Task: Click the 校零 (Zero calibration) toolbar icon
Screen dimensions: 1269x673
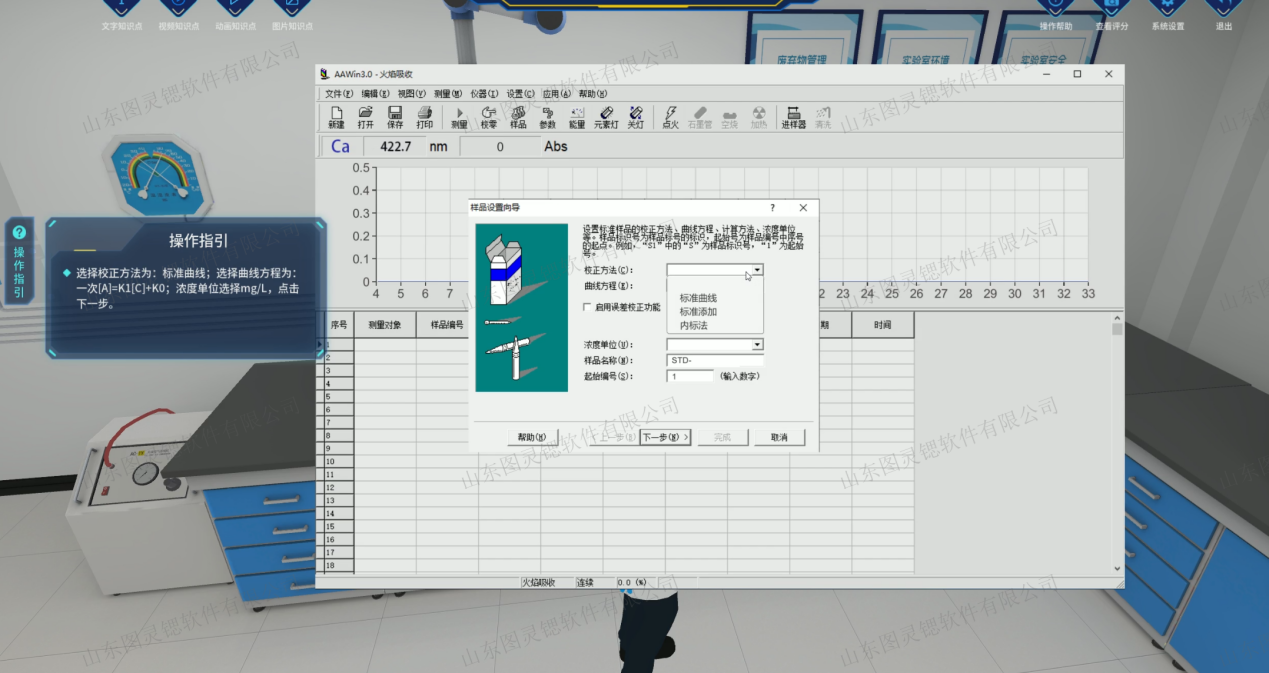Action: coord(488,117)
